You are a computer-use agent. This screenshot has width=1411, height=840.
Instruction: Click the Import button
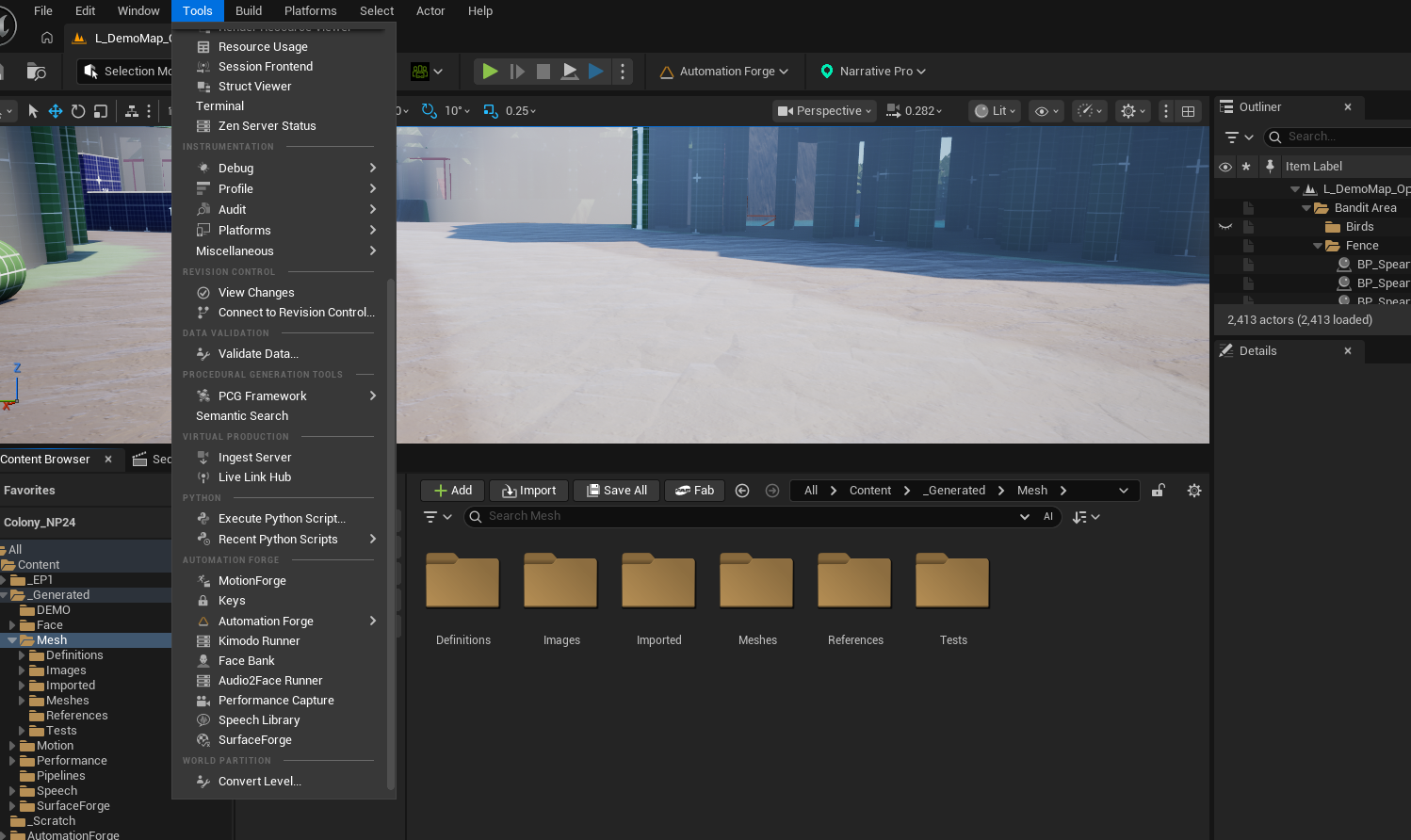528,490
